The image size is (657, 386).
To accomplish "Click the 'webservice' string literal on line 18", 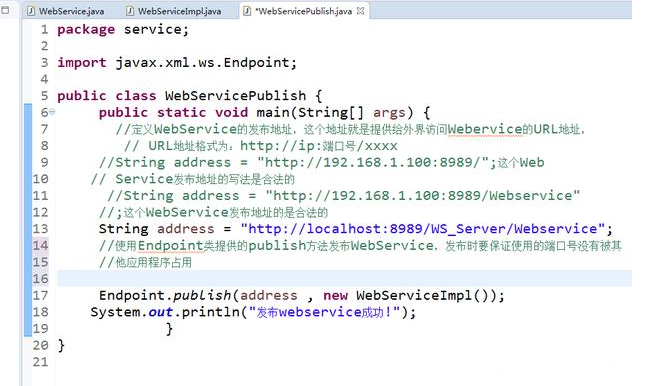I will (x=320, y=312).
